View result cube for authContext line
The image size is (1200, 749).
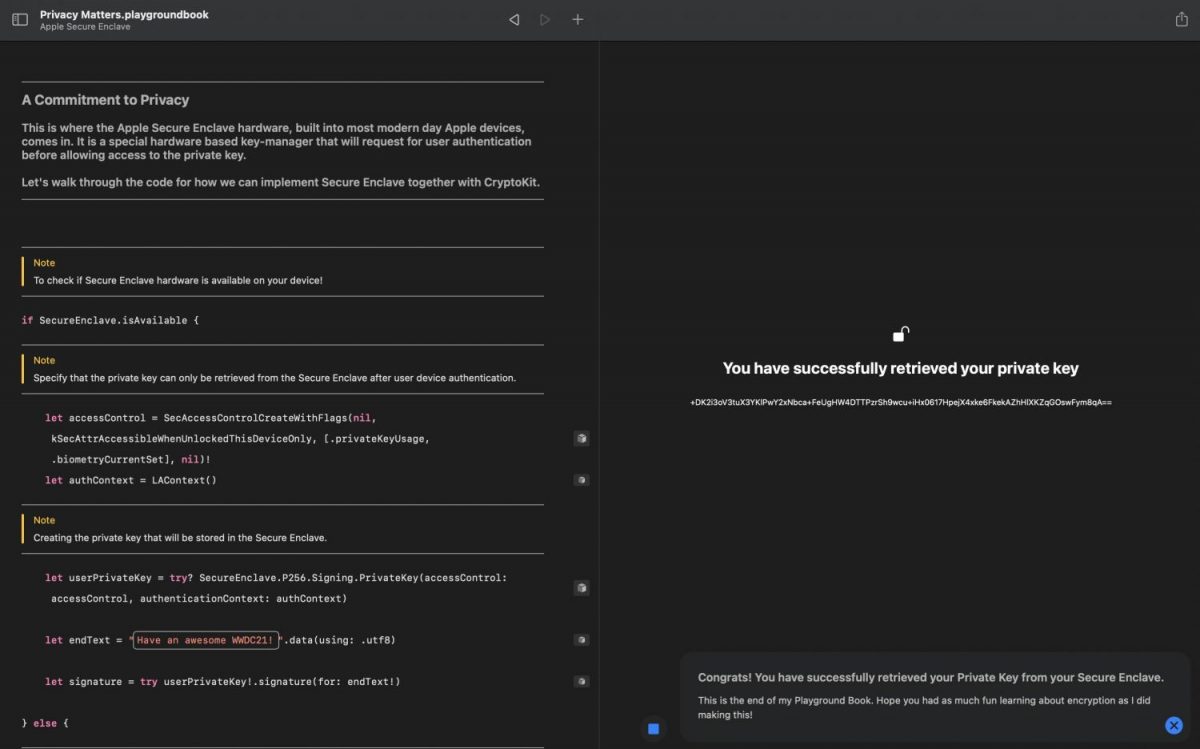[x=581, y=480]
